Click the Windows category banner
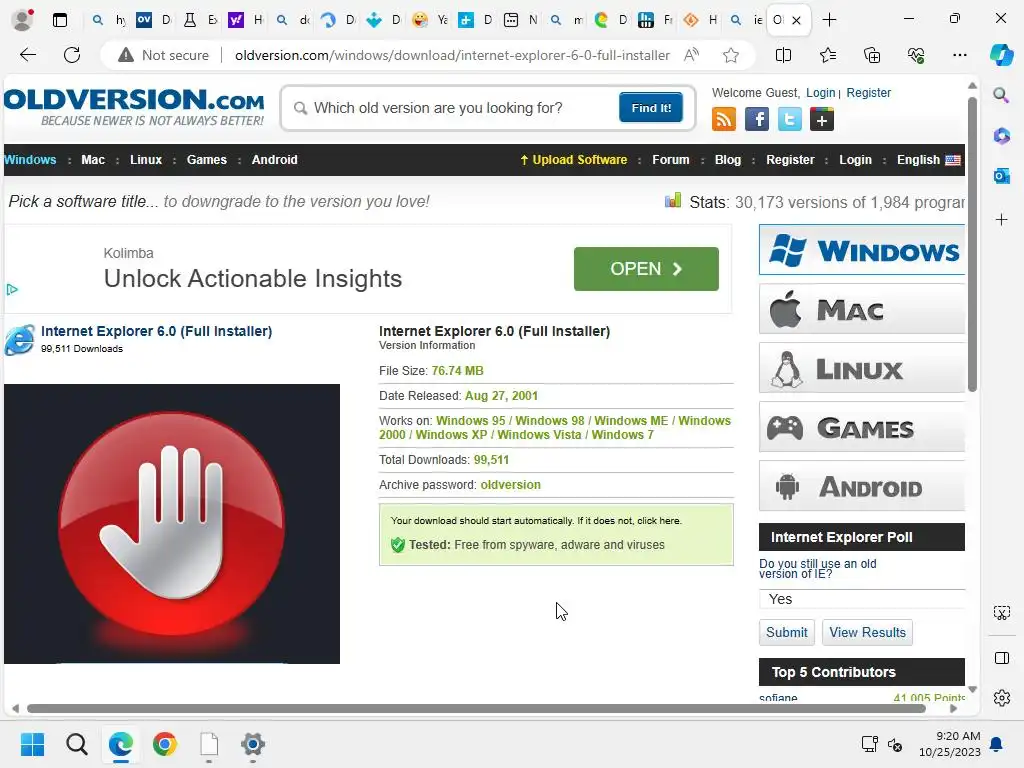Viewport: 1024px width, 768px height. coord(861,249)
